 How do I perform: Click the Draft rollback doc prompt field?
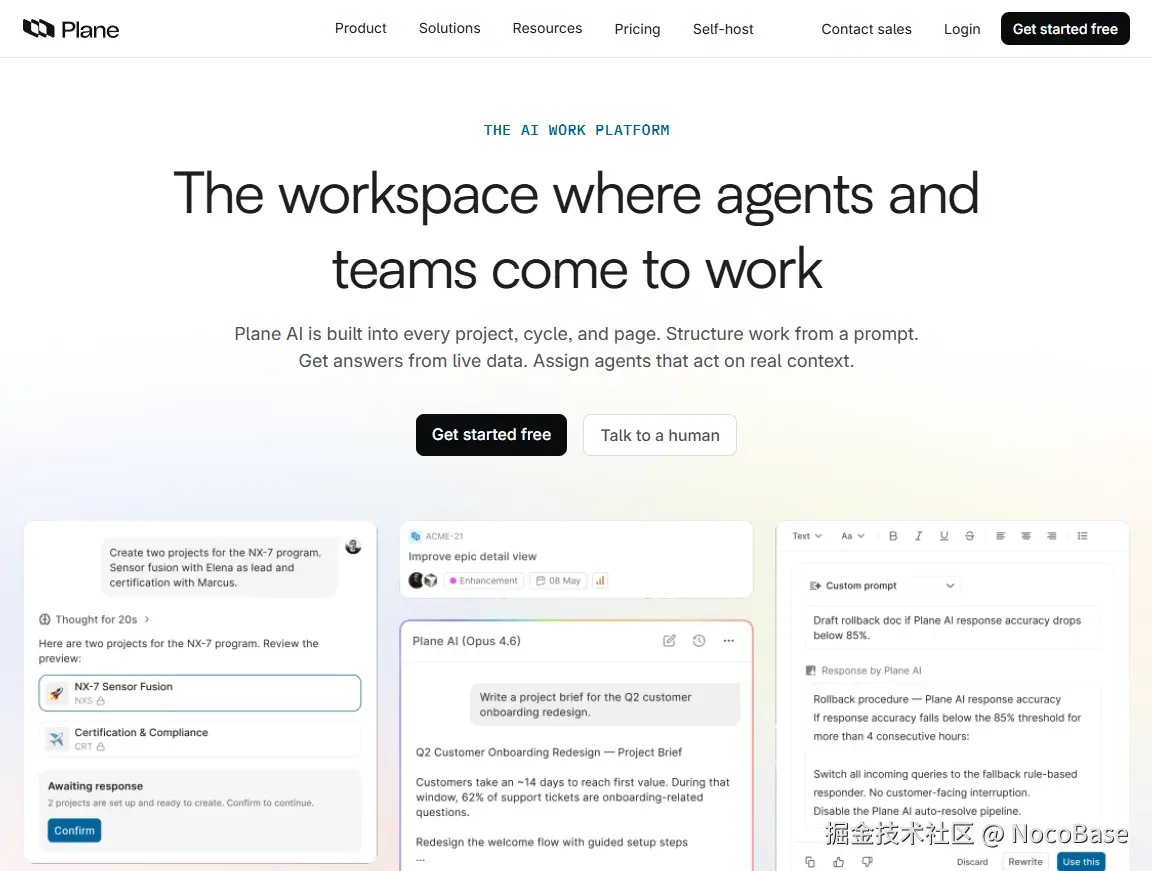(953, 628)
